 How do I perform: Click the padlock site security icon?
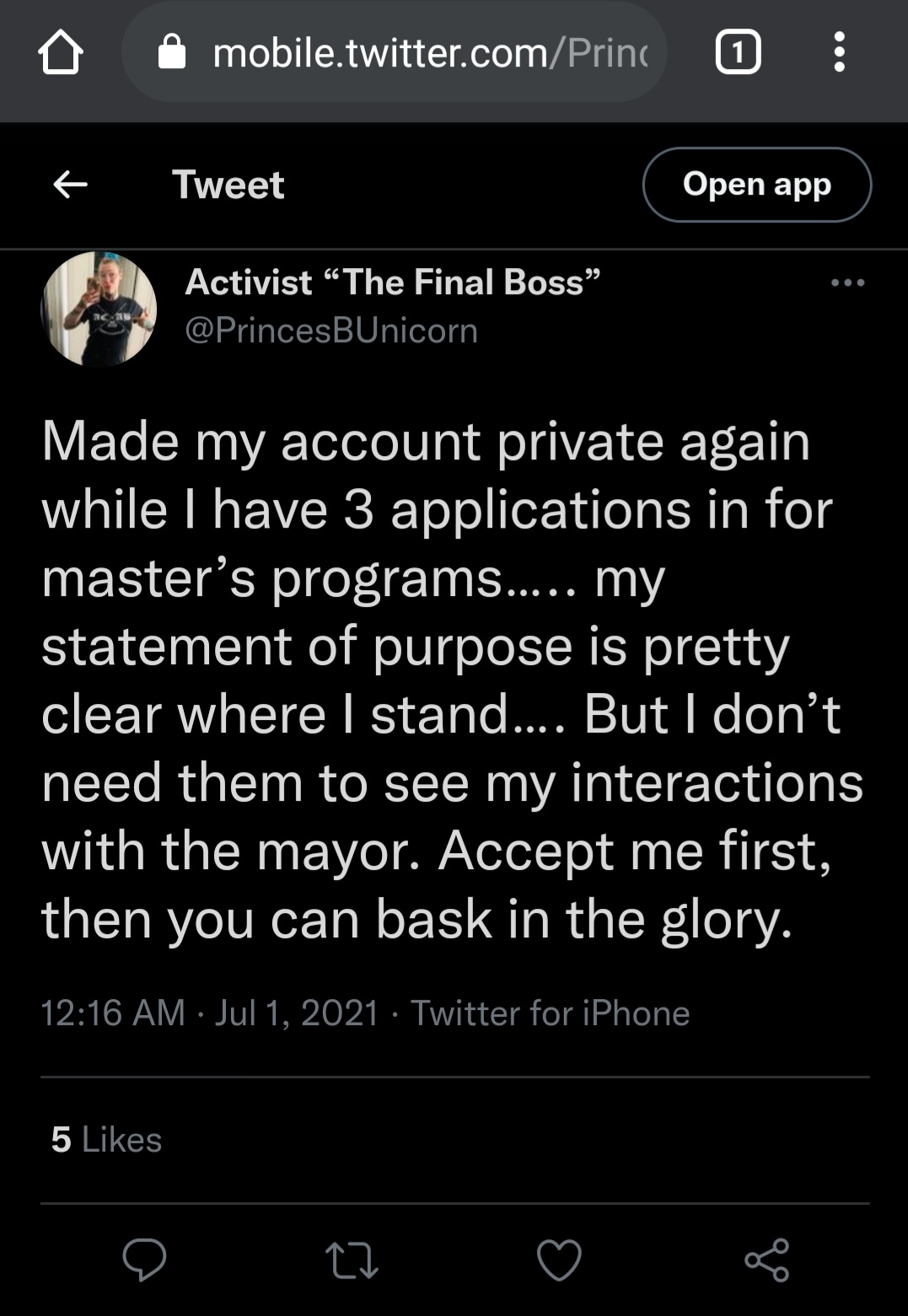(x=172, y=52)
